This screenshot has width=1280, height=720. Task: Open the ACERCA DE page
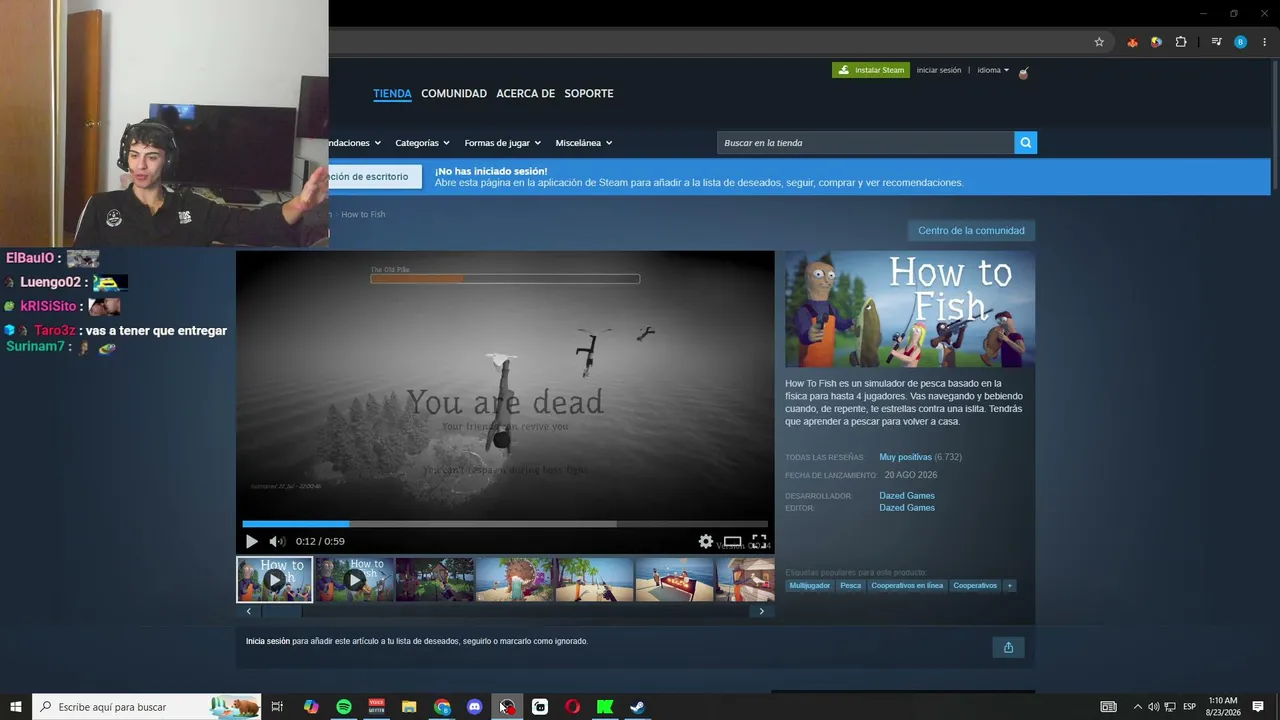pos(525,94)
